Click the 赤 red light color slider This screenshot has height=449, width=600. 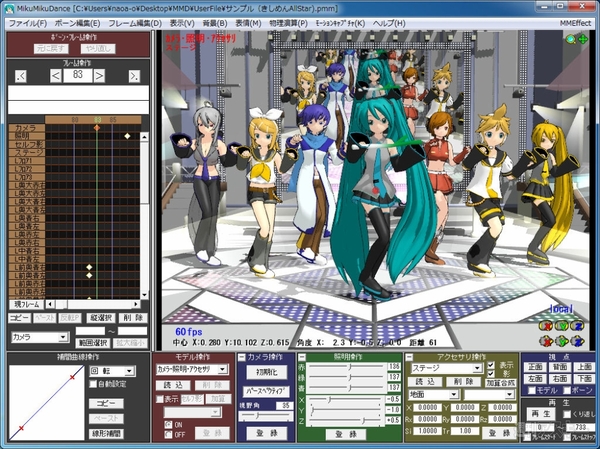point(347,367)
